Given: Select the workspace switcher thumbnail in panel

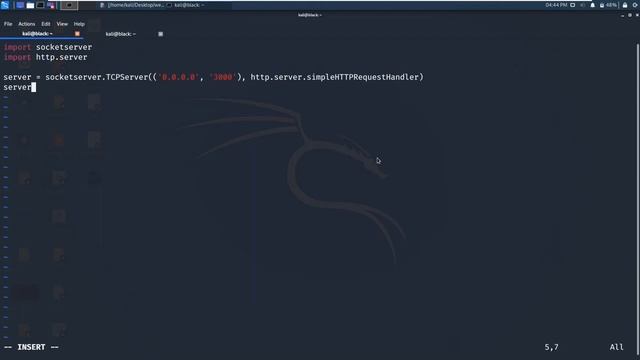Looking at the screenshot, I should (x=69, y=5).
